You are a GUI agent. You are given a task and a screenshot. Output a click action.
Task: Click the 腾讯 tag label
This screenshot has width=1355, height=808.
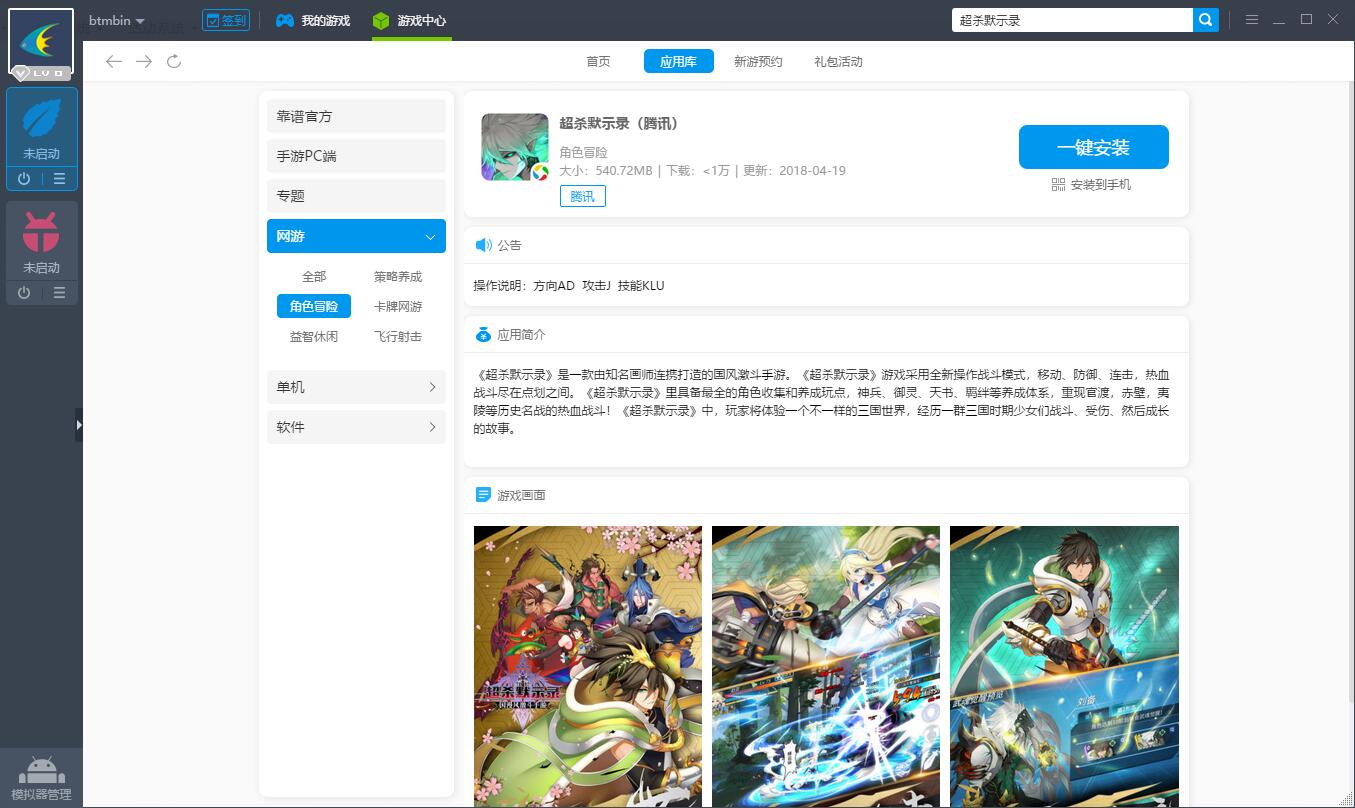(x=582, y=197)
